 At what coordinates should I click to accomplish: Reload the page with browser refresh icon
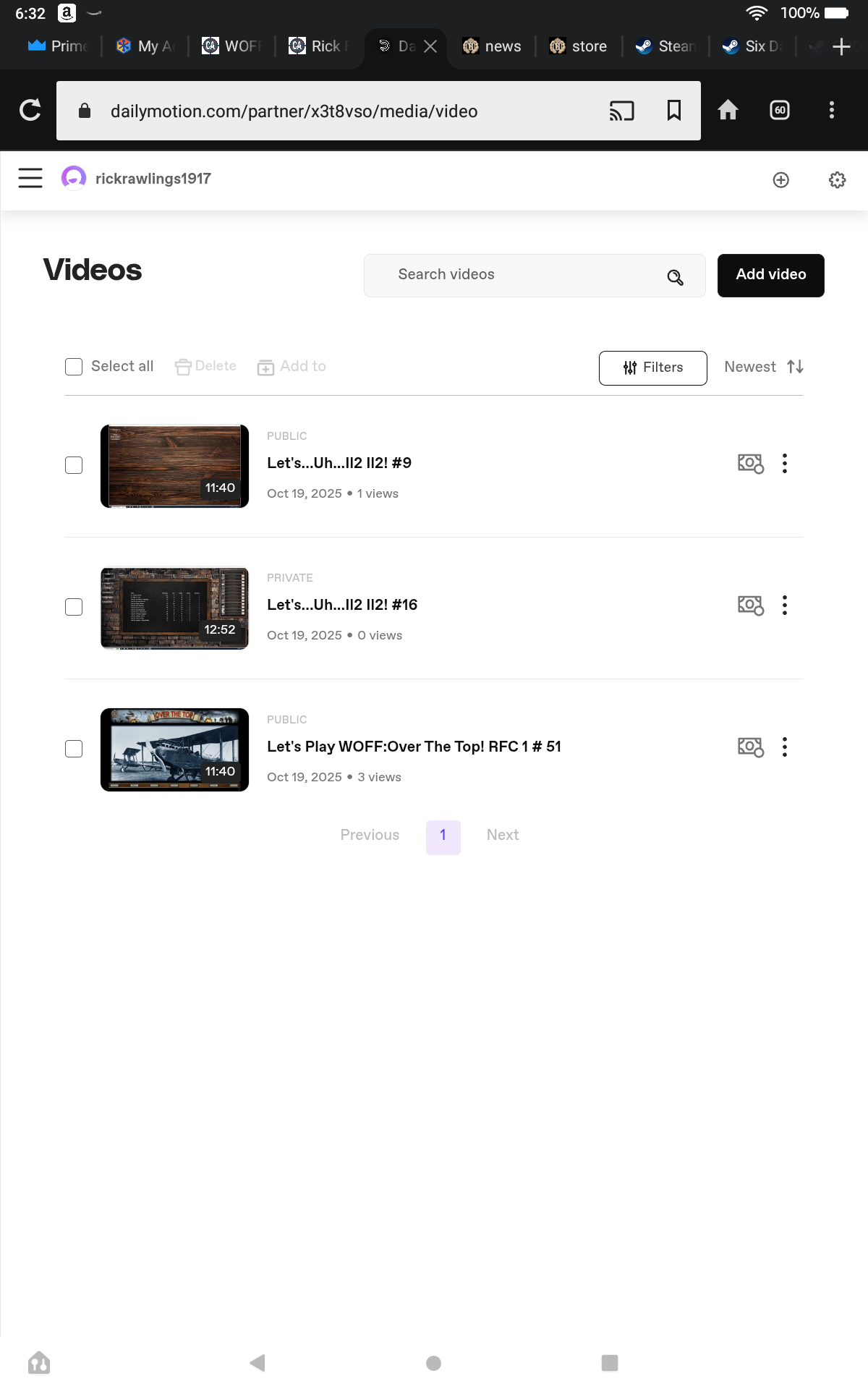click(x=30, y=111)
